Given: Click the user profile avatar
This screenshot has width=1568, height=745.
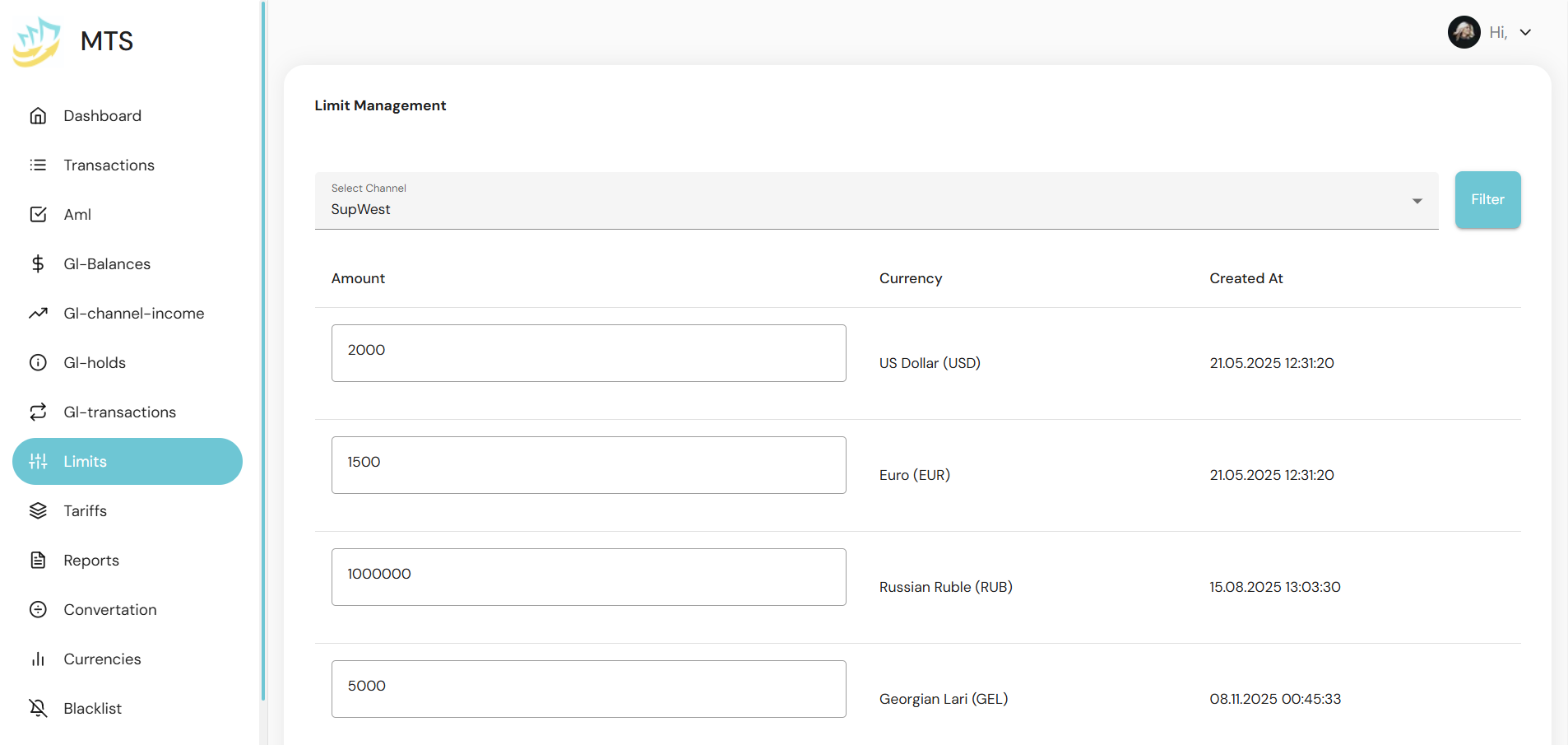Looking at the screenshot, I should click(1464, 33).
